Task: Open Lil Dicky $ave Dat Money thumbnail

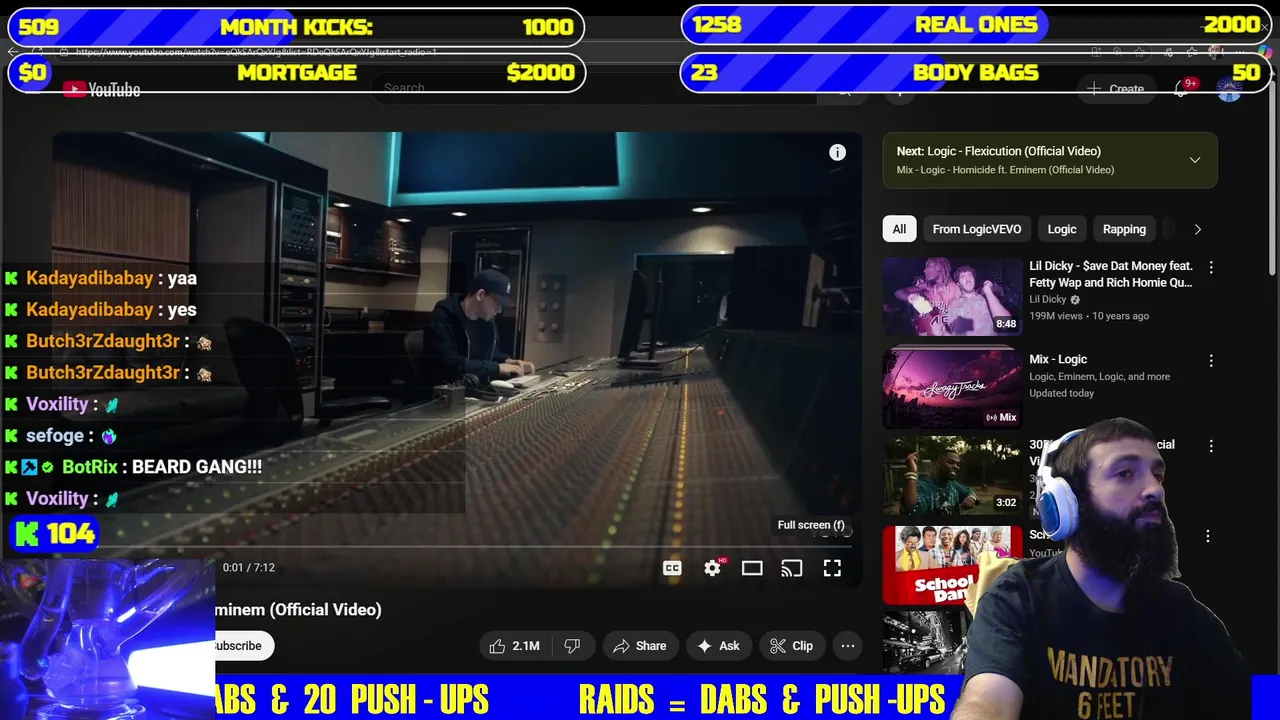Action: 952,296
